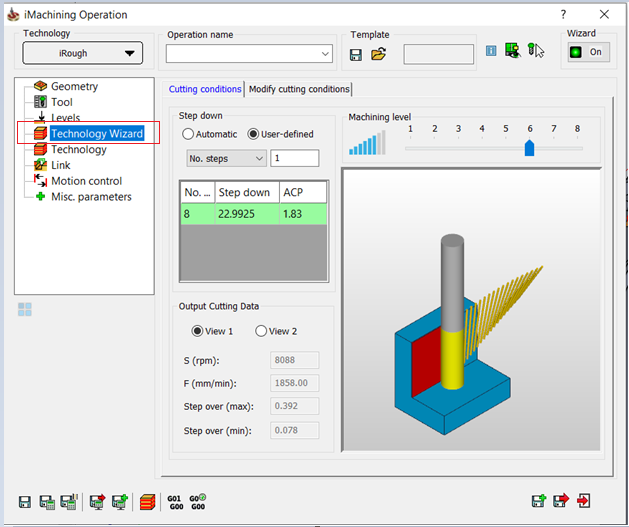Image resolution: width=629 pixels, height=527 pixels.
Task: Set machining level to 8 on slider
Action: coord(577,148)
